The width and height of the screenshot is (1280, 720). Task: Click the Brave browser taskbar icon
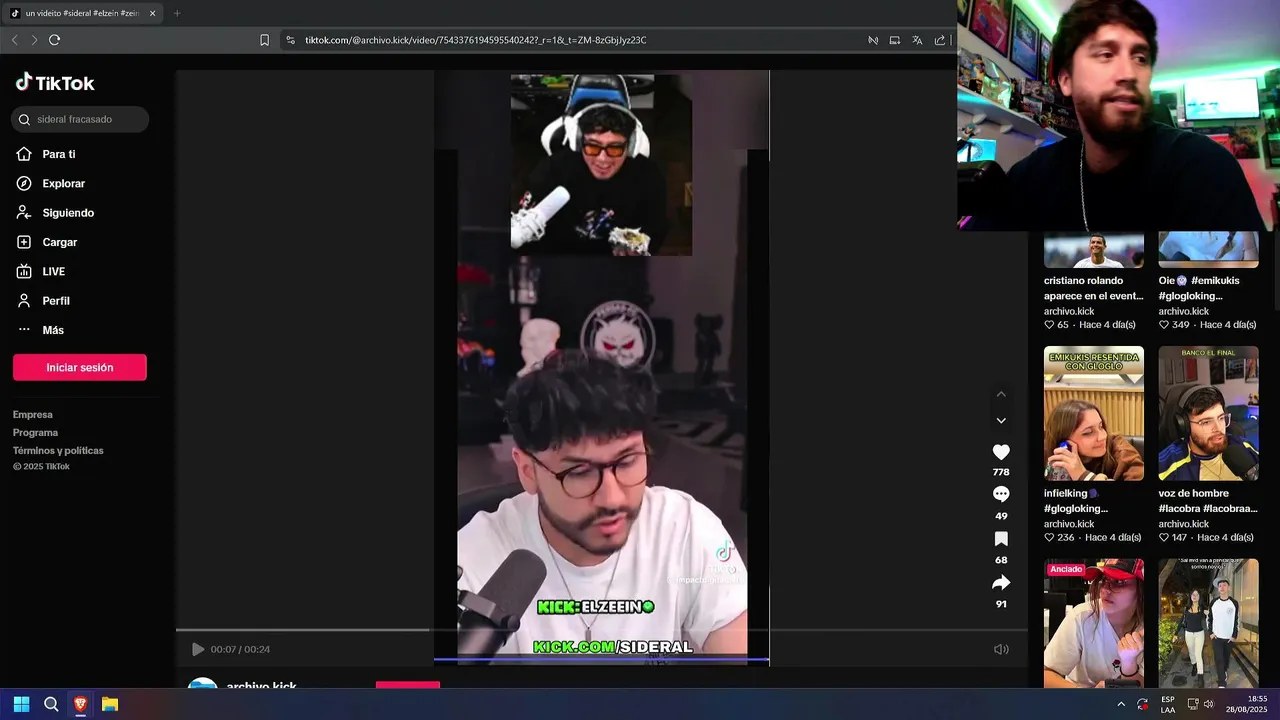(x=80, y=704)
